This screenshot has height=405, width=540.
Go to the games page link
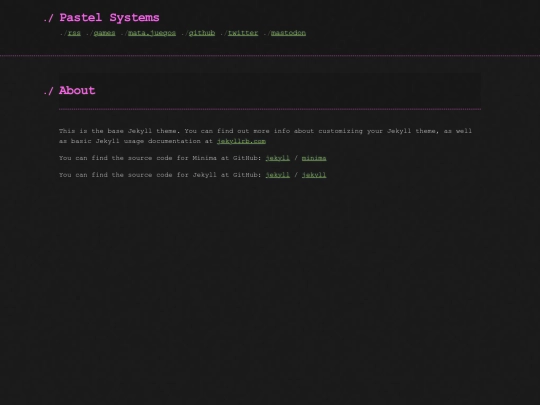coord(104,33)
